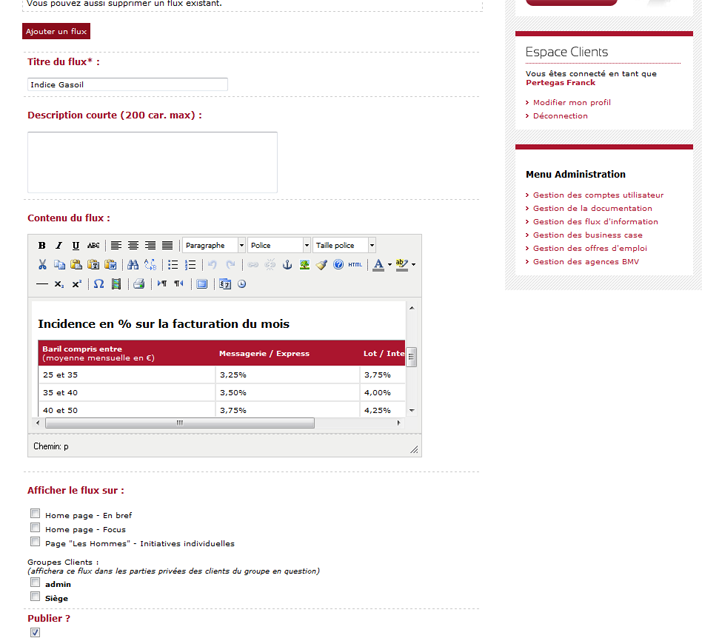Click the underline text icon
The width and height of the screenshot is (702, 638).
(76, 245)
